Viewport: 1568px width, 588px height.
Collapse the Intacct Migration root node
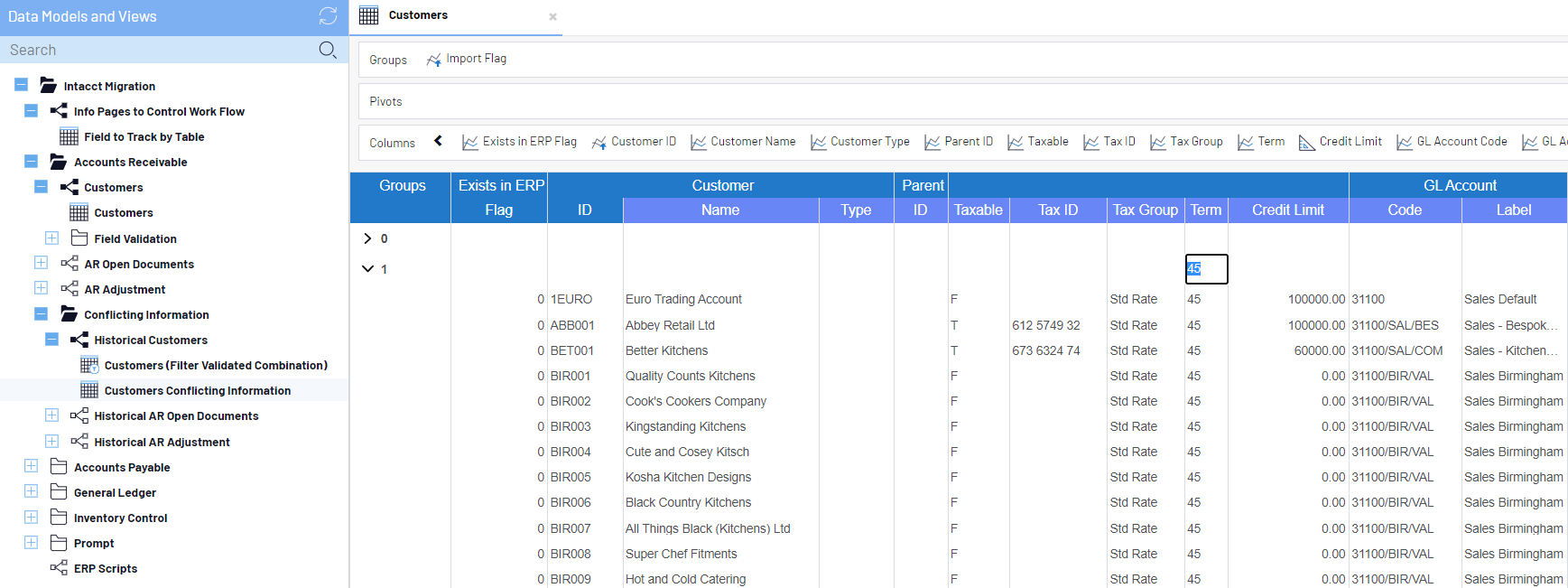[x=21, y=85]
